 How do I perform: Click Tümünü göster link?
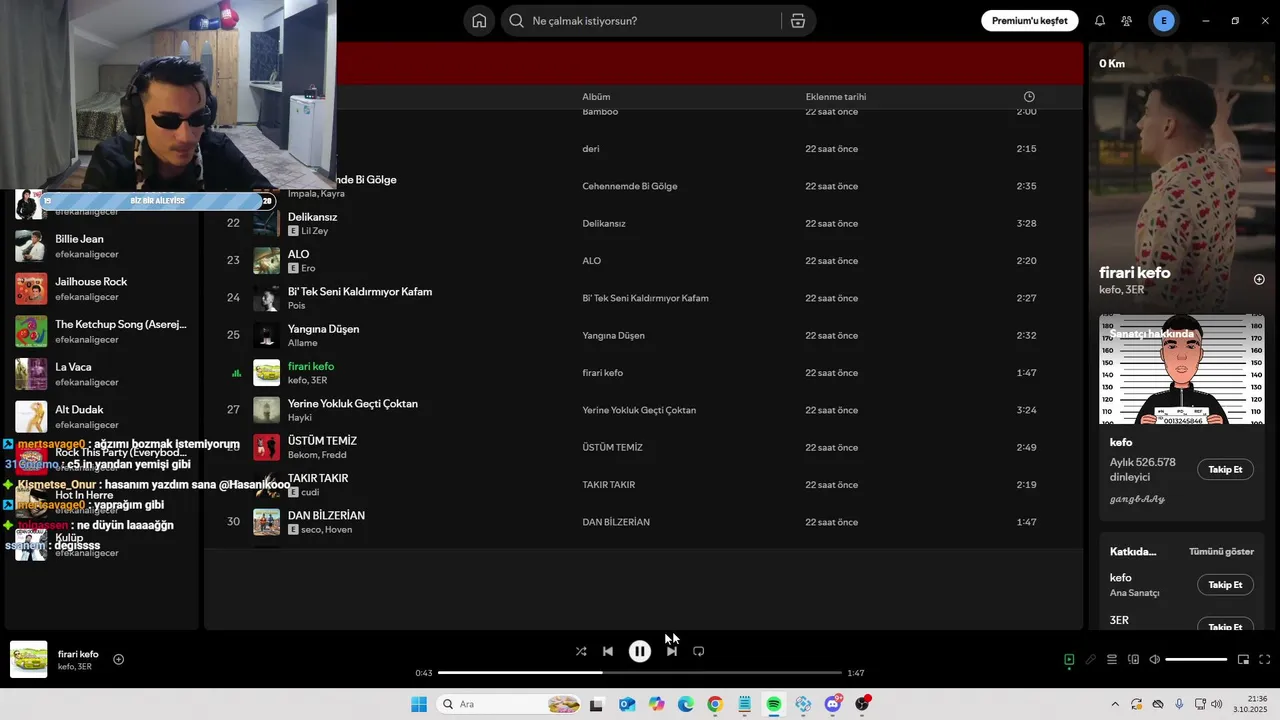click(x=1221, y=552)
